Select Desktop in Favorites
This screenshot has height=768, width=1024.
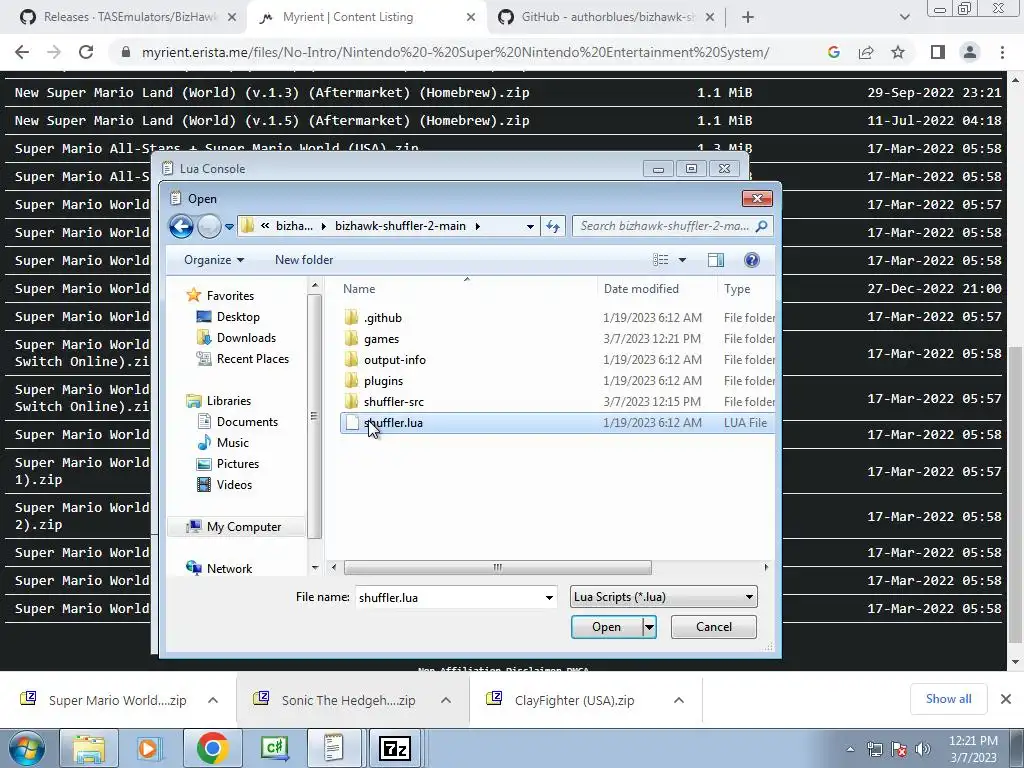(238, 317)
